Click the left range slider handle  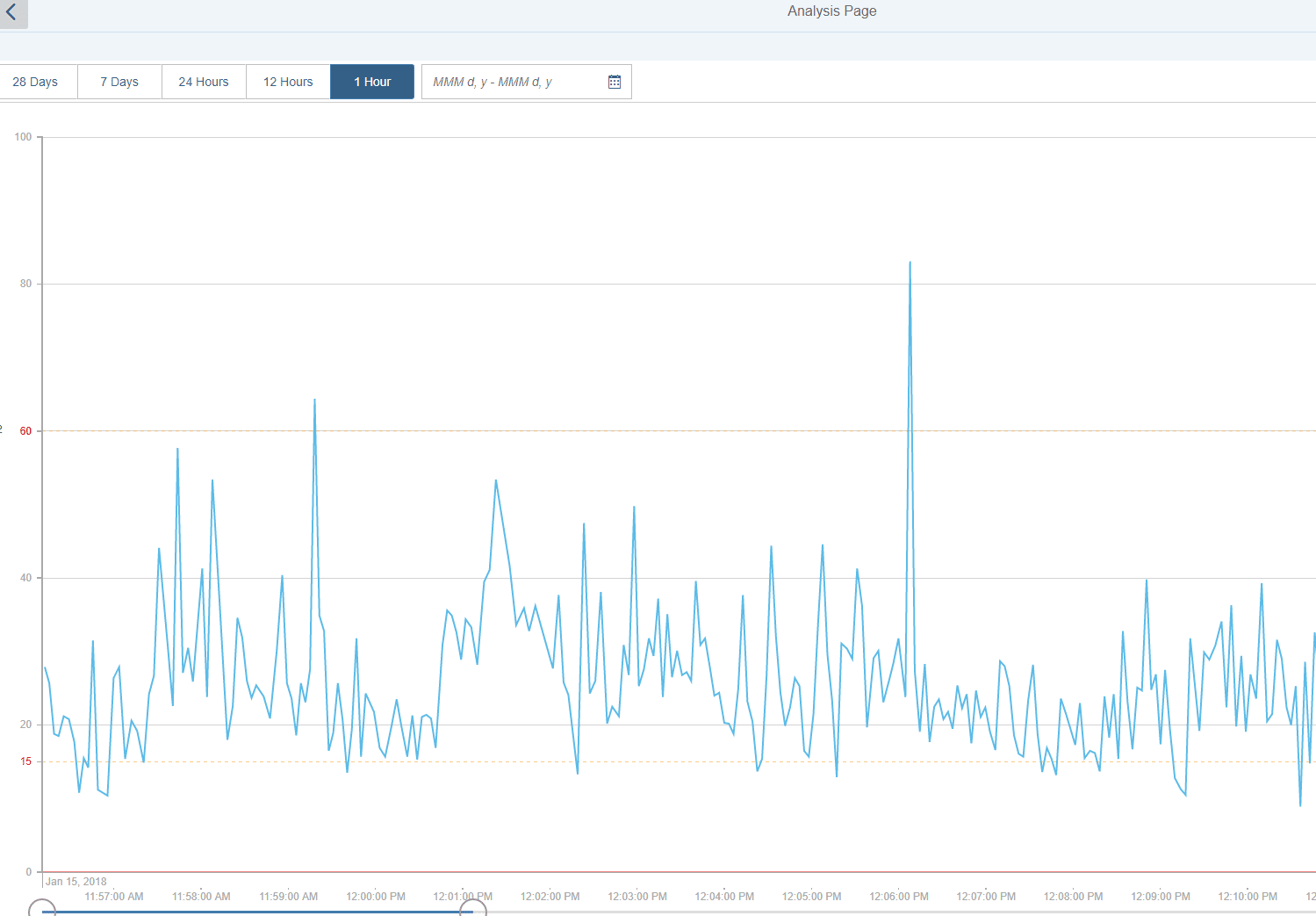pos(42,910)
